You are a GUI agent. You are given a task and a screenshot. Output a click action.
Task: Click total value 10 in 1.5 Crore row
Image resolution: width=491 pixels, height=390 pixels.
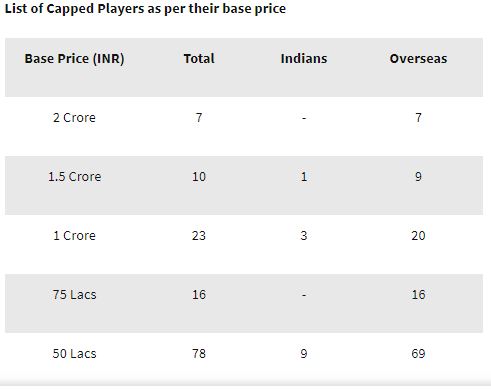coord(199,177)
